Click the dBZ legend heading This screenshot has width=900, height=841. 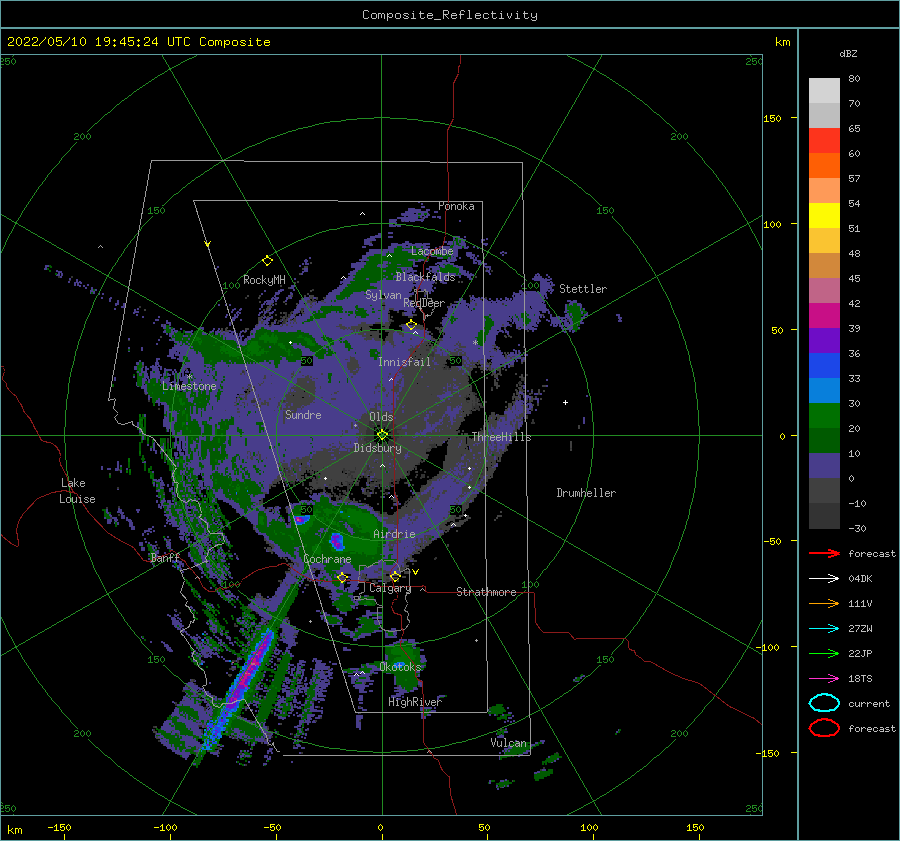(848, 53)
